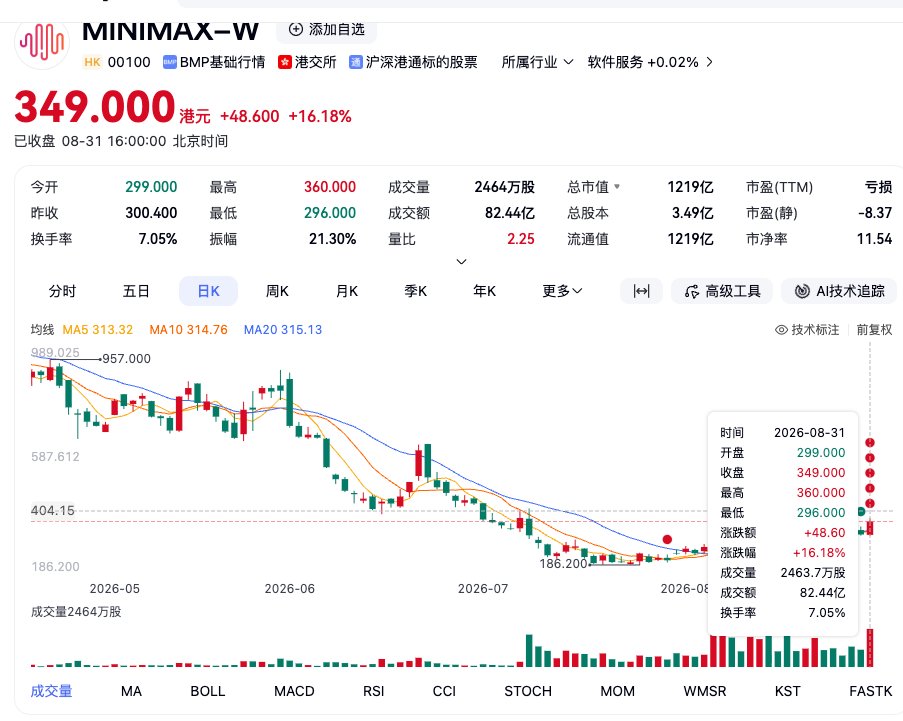The width and height of the screenshot is (903, 721).
Task: Open 高级工具 advanced tools
Action: click(x=723, y=291)
